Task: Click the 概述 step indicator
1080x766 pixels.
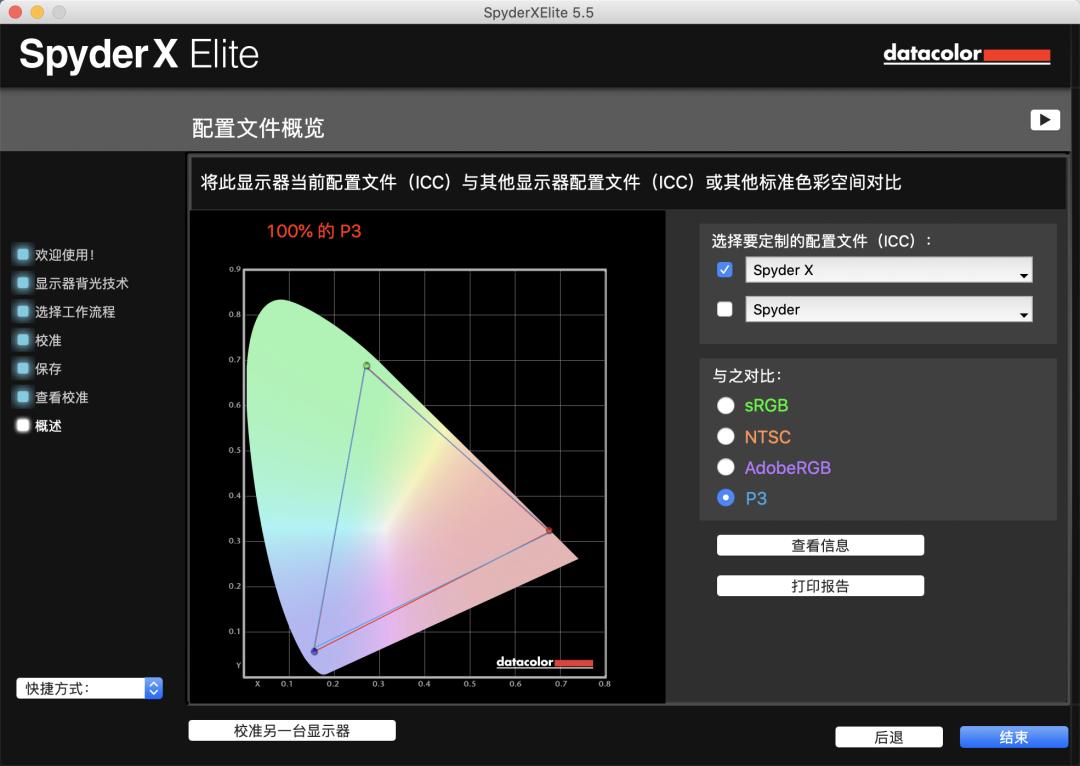Action: click(x=23, y=426)
